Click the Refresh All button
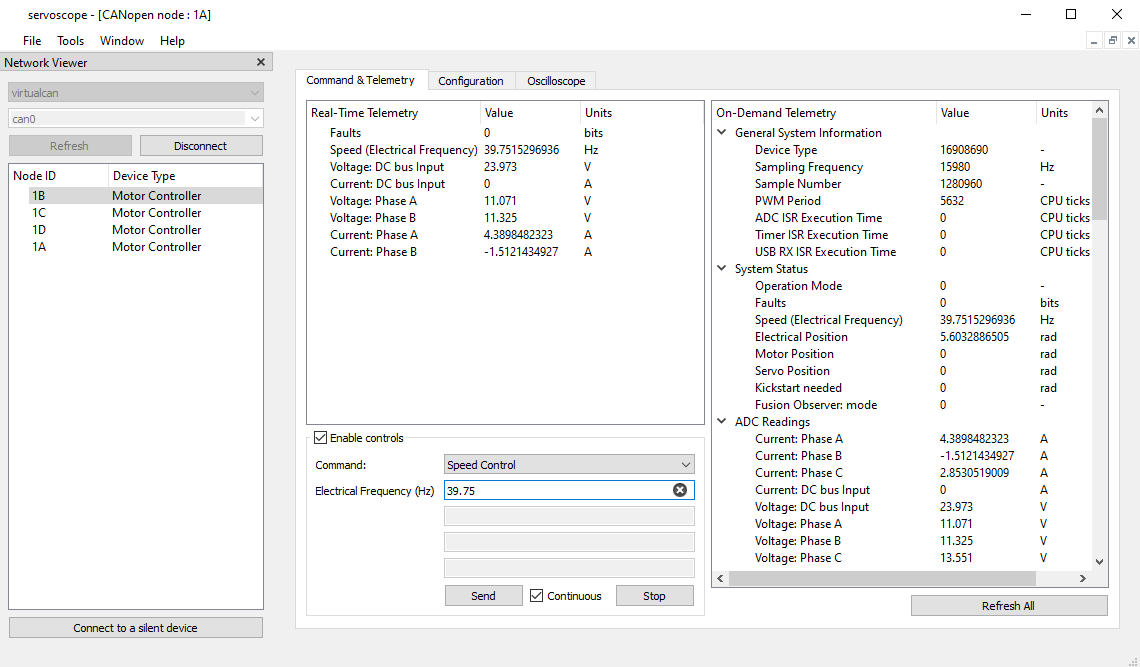This screenshot has width=1140, height=667. (1008, 605)
